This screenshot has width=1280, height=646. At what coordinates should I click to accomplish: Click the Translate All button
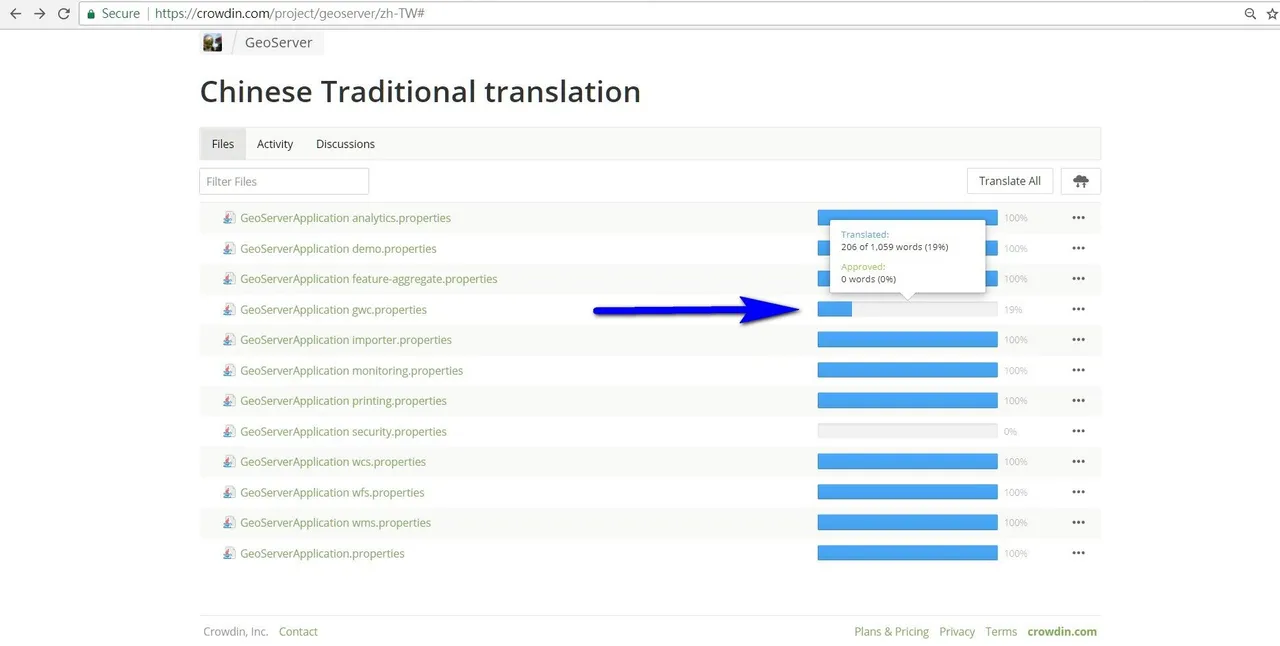tap(1010, 181)
